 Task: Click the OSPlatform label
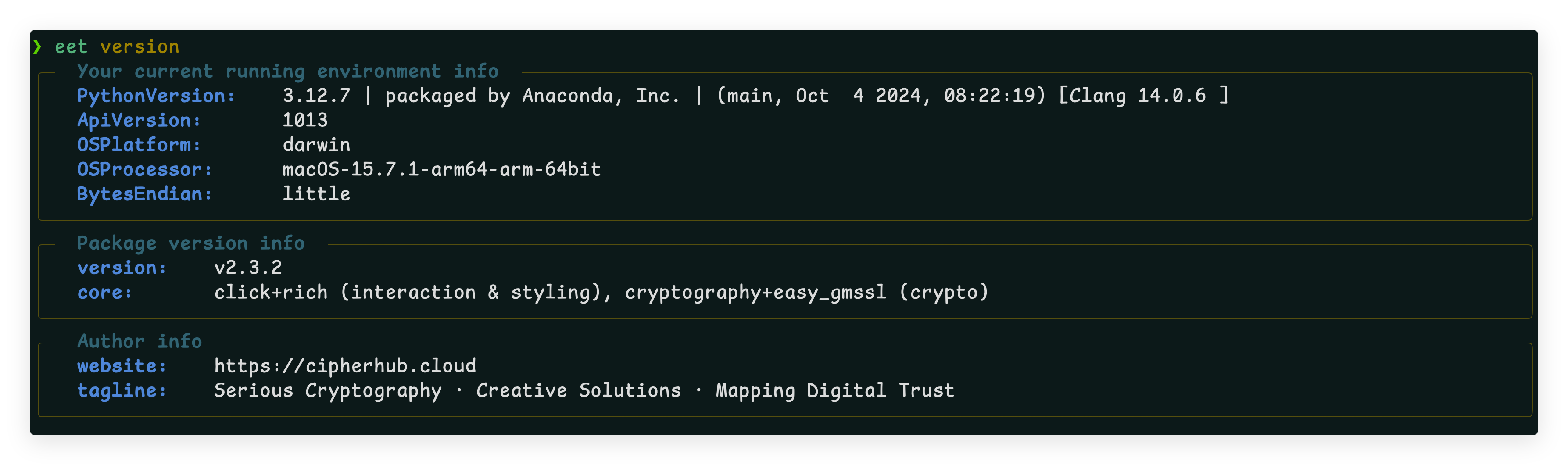coord(138,145)
